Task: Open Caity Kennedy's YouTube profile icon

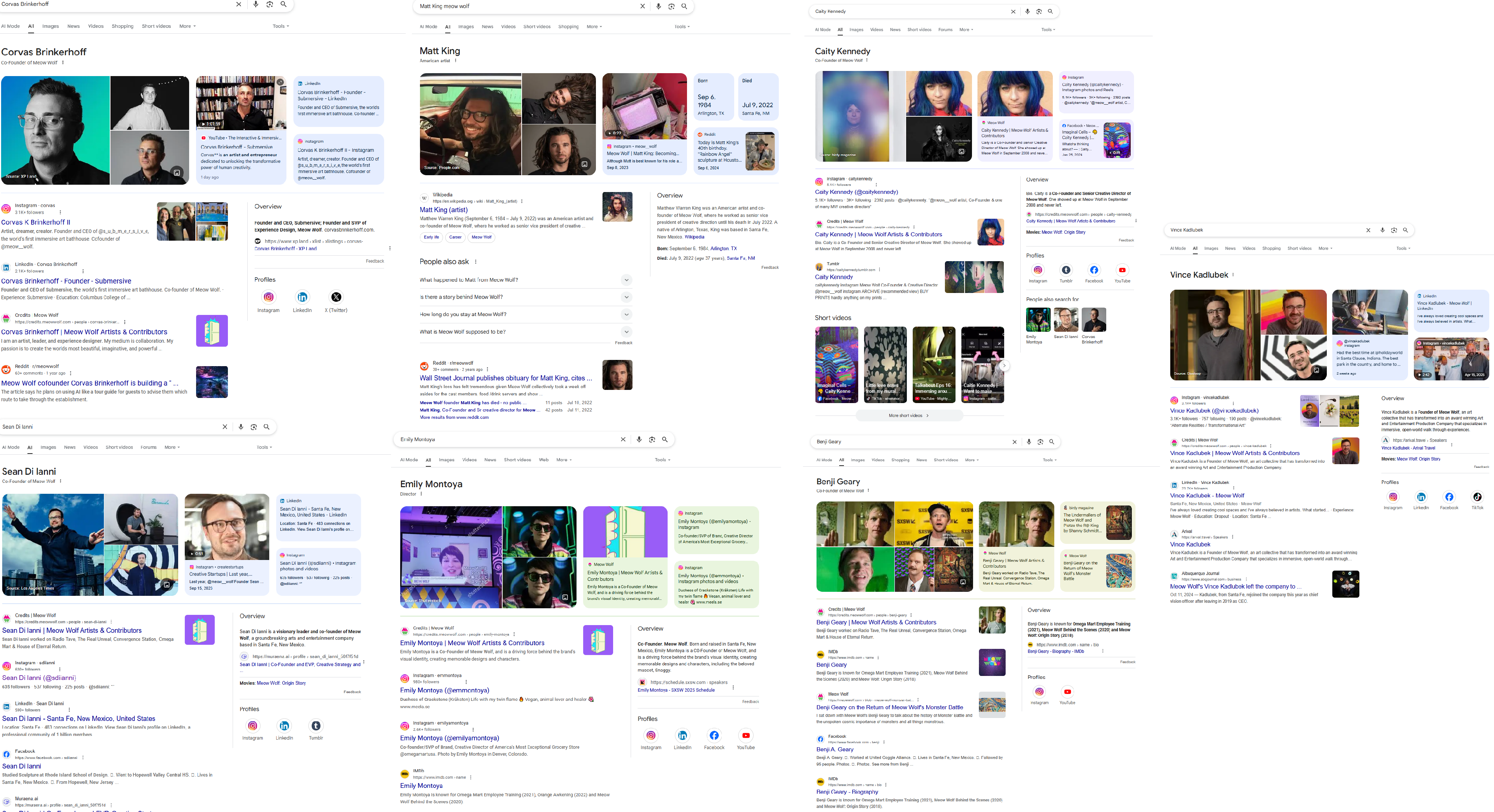Action: point(1122,270)
